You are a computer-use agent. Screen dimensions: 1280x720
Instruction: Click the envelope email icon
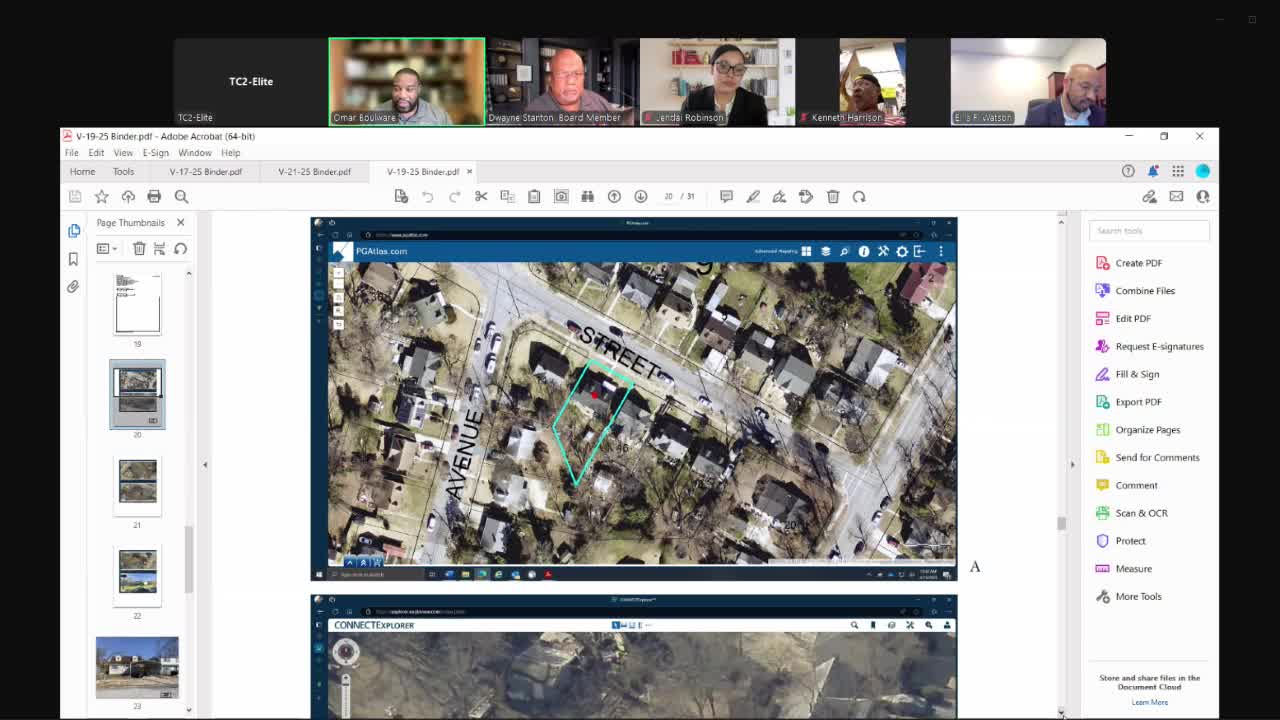pos(1176,197)
